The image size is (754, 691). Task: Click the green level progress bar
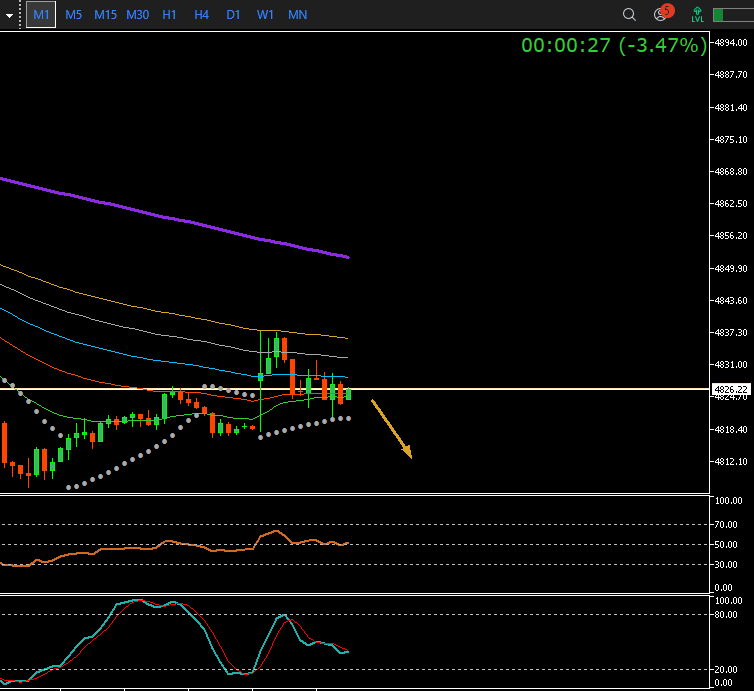point(732,15)
